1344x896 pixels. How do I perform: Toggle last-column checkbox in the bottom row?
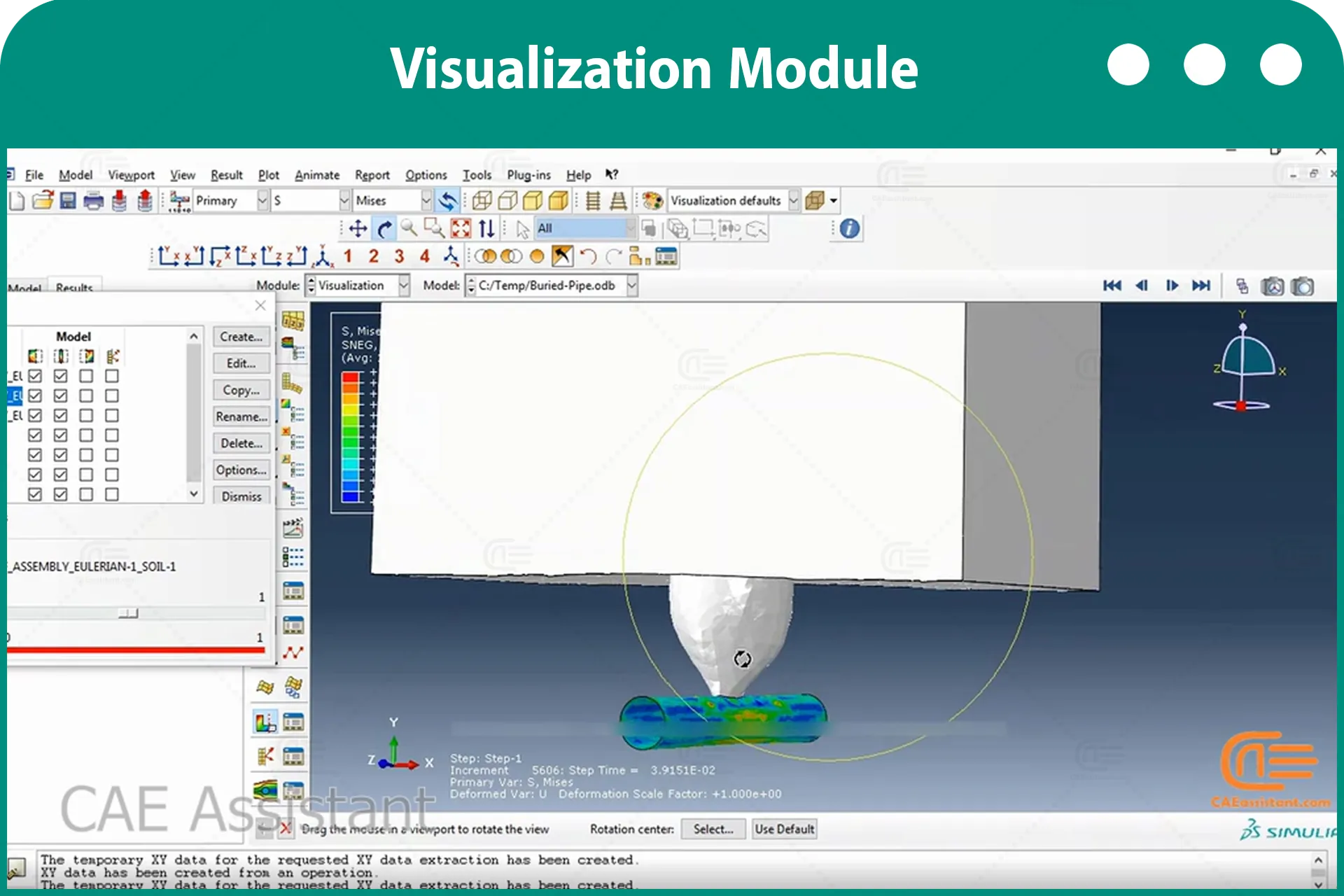pos(111,494)
